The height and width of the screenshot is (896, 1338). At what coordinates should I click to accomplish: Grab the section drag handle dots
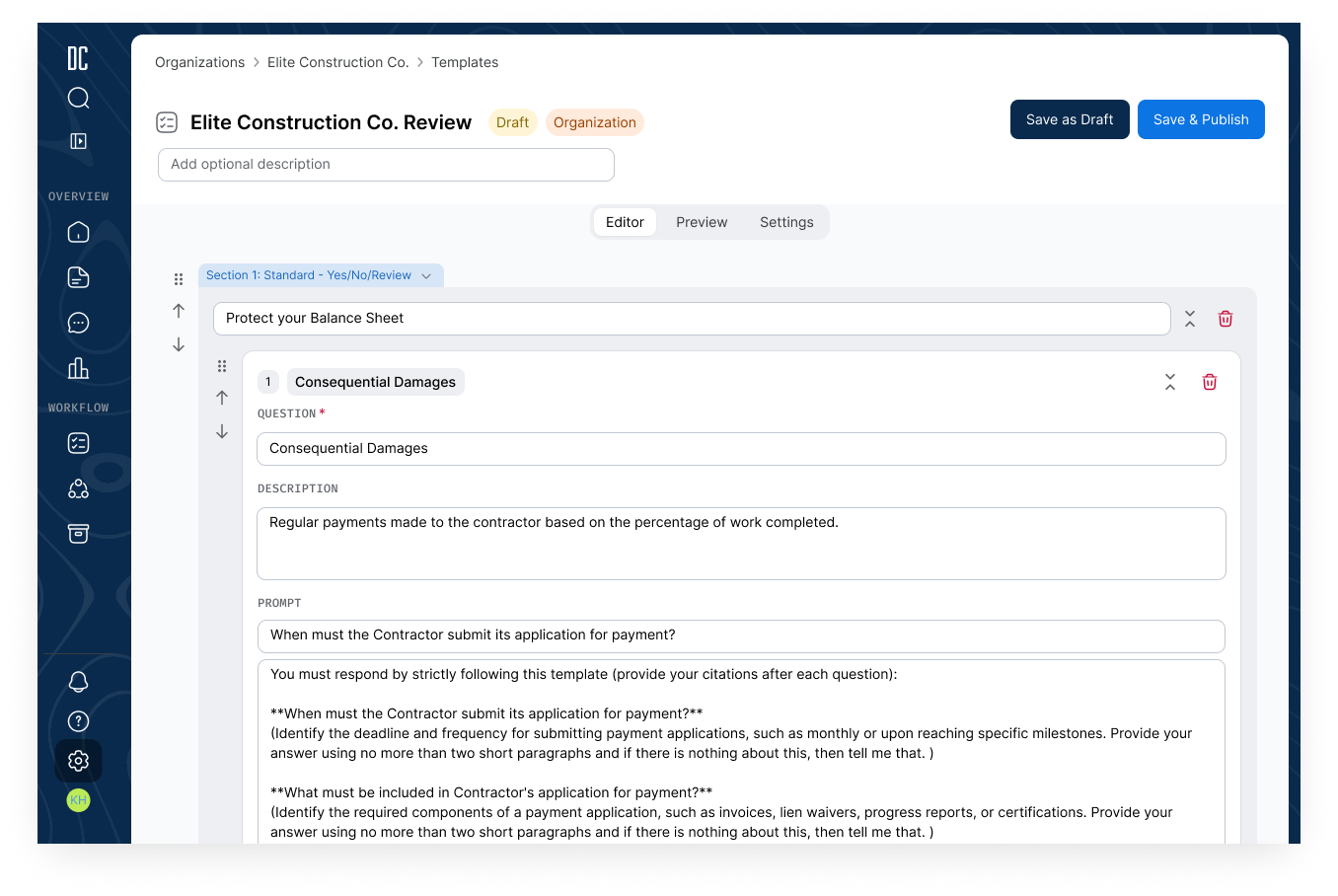click(179, 279)
